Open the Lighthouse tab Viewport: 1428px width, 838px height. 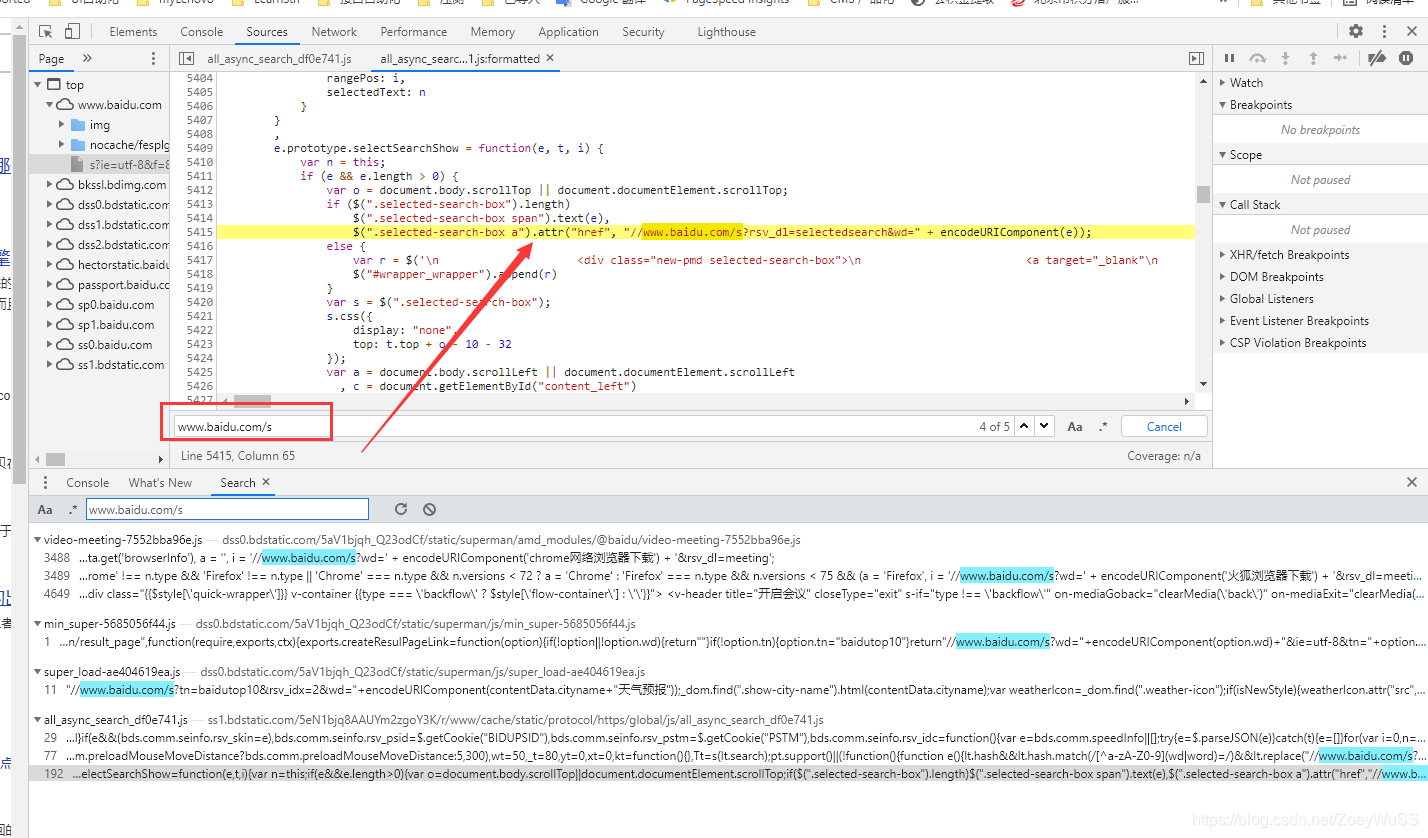727,32
